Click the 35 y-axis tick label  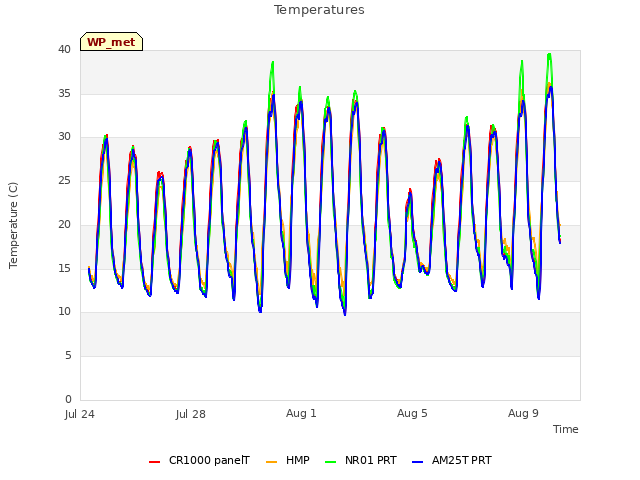click(64, 93)
